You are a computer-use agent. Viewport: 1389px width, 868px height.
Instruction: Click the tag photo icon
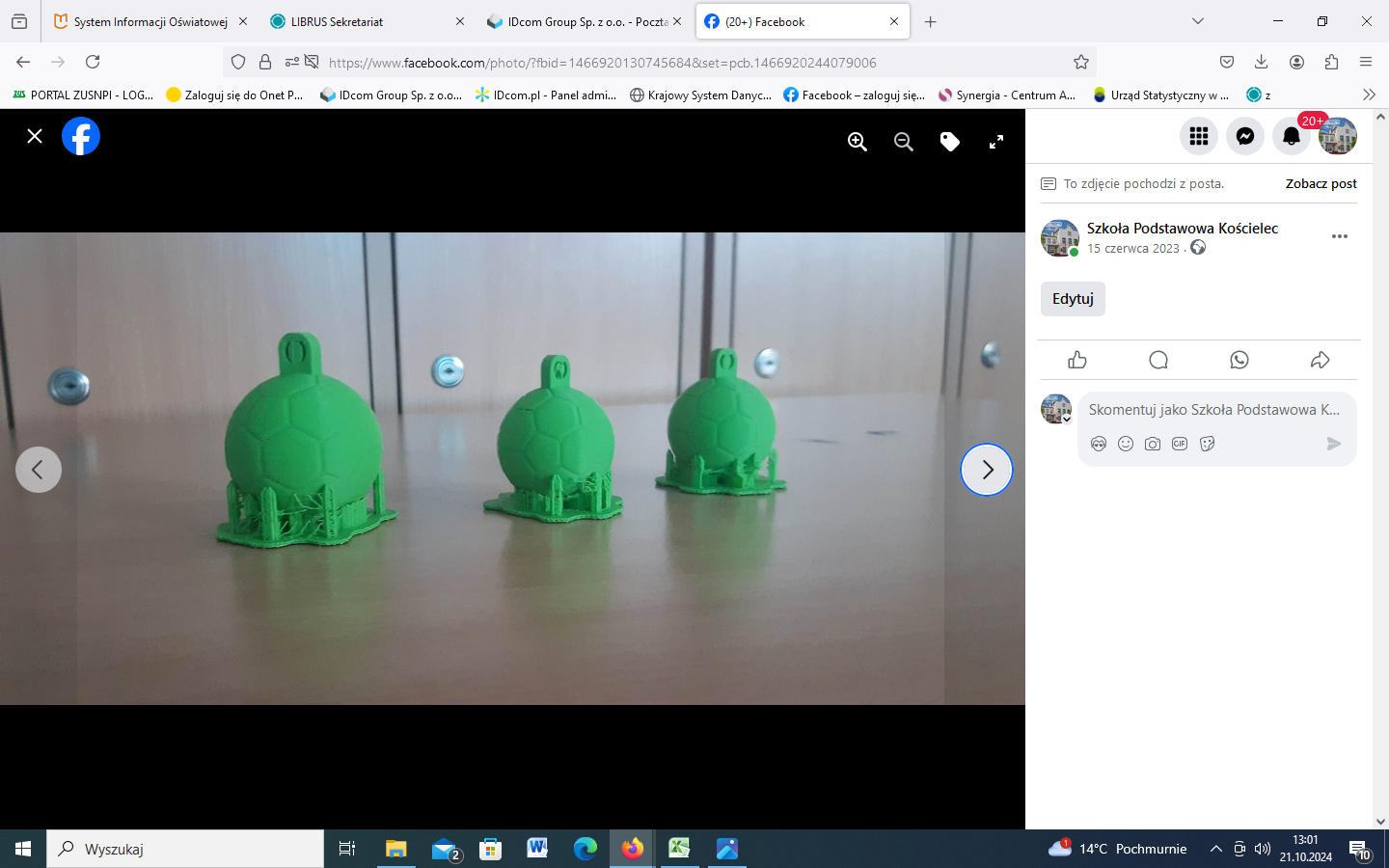pos(949,142)
